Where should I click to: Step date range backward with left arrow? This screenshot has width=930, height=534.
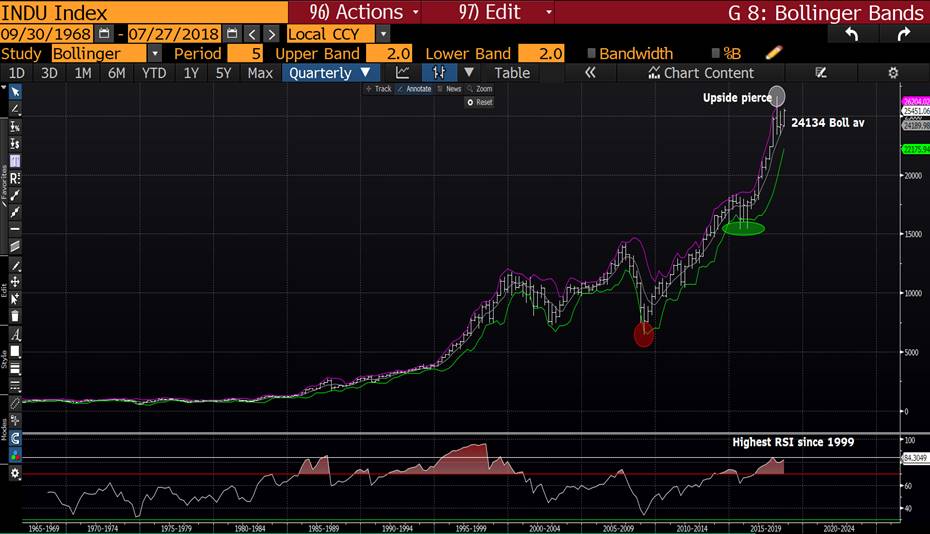[252, 34]
